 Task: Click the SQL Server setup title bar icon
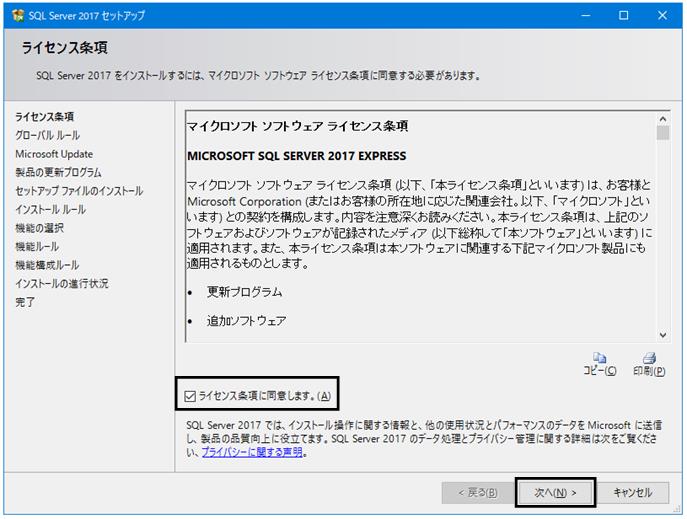click(x=18, y=15)
